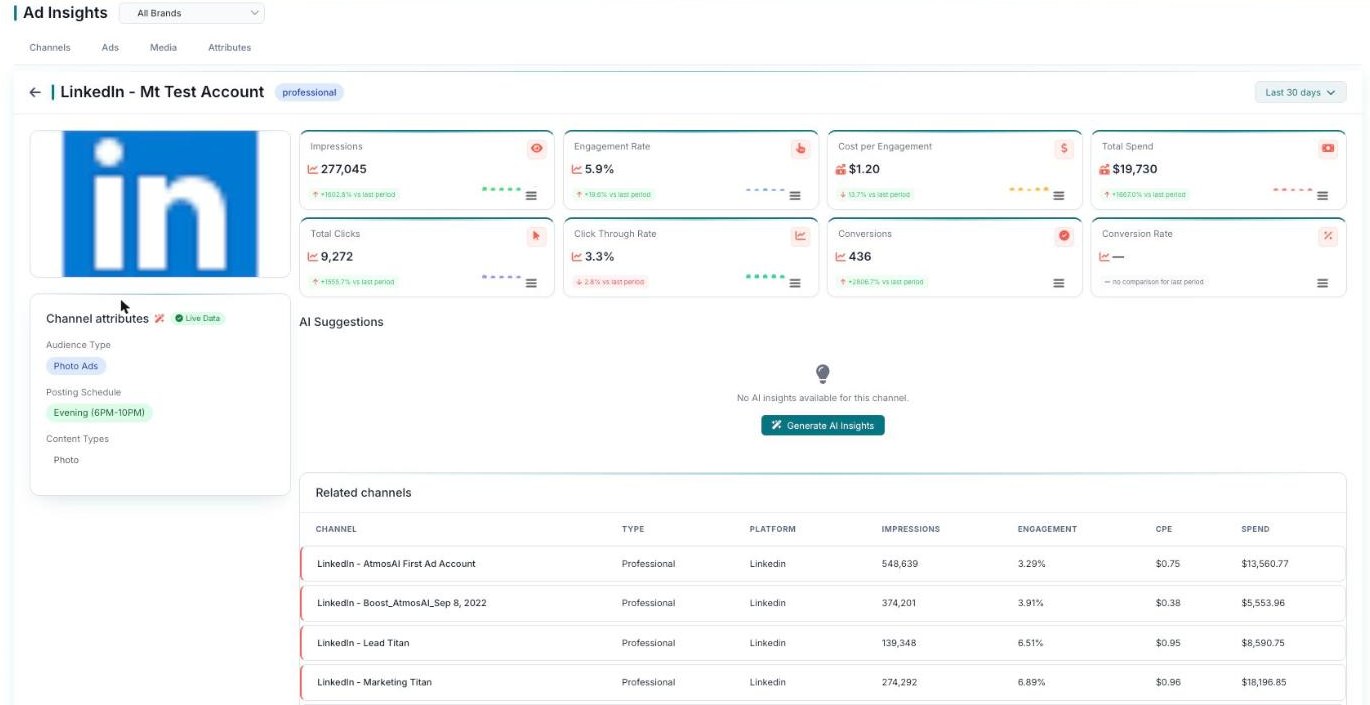The height and width of the screenshot is (705, 1370).
Task: Open the Engagement Rate card hamburger menu
Action: [x=795, y=196]
